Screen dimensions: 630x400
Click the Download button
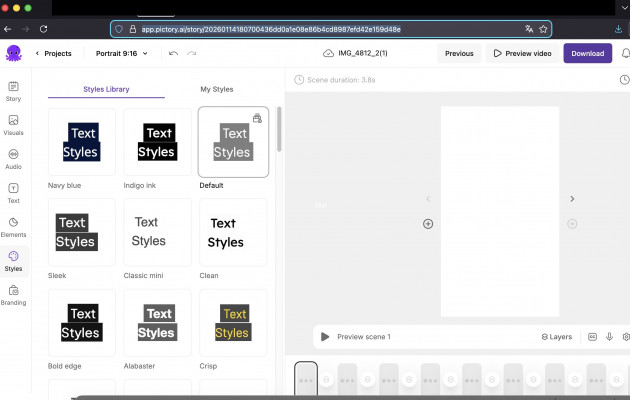click(x=587, y=53)
